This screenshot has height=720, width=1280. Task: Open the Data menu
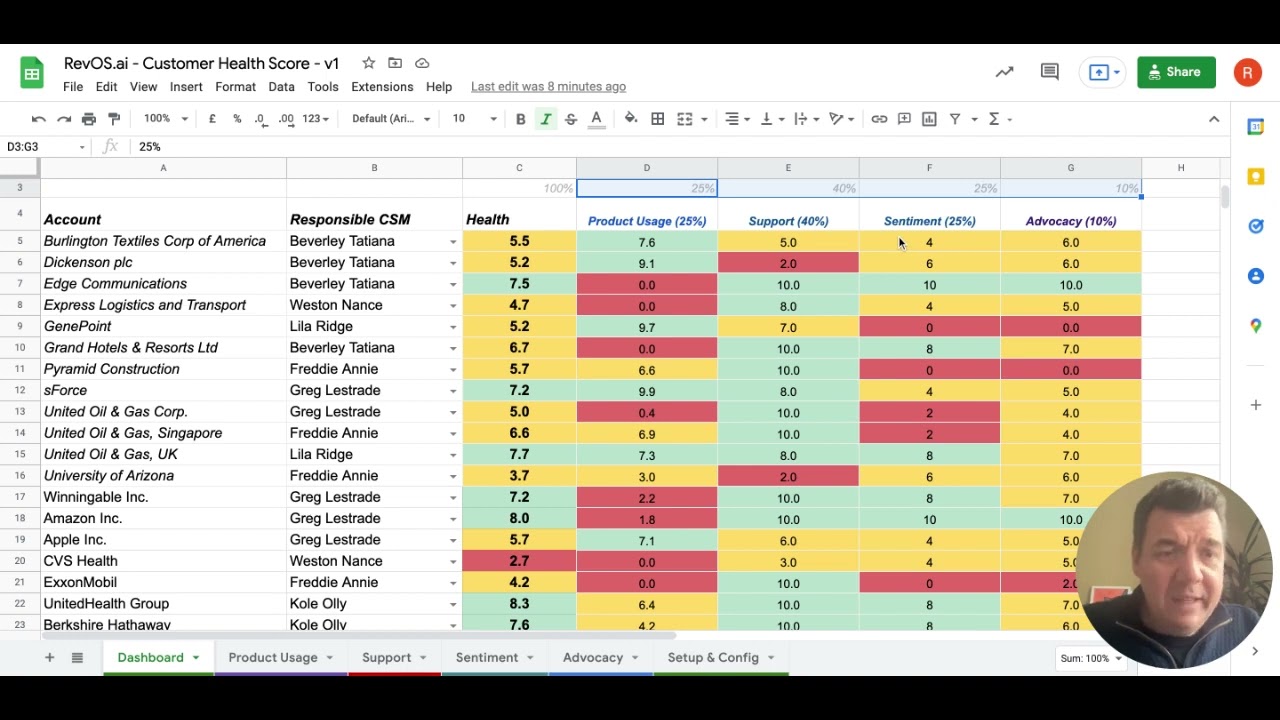click(281, 87)
